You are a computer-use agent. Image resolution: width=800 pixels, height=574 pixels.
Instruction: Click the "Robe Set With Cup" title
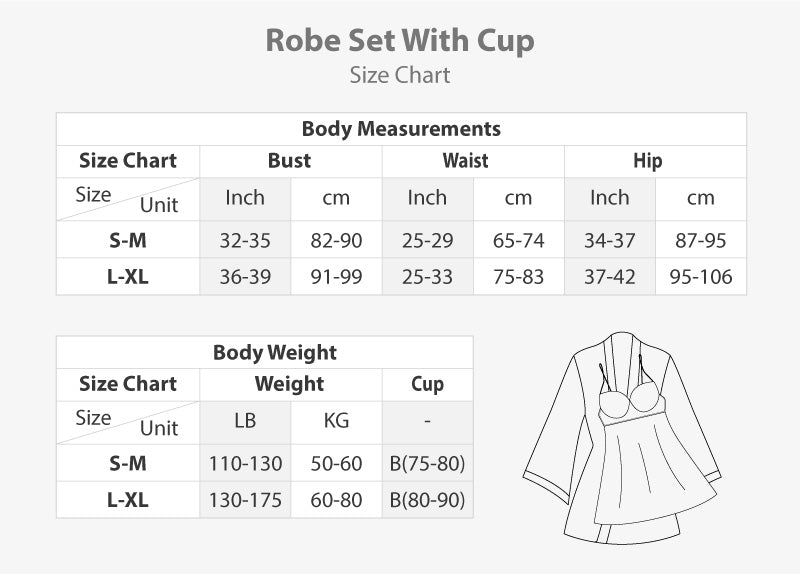[400, 40]
